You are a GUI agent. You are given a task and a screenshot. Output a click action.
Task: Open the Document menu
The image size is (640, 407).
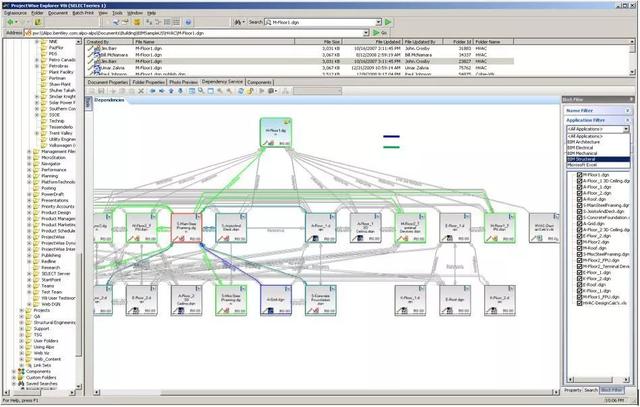tap(58, 13)
